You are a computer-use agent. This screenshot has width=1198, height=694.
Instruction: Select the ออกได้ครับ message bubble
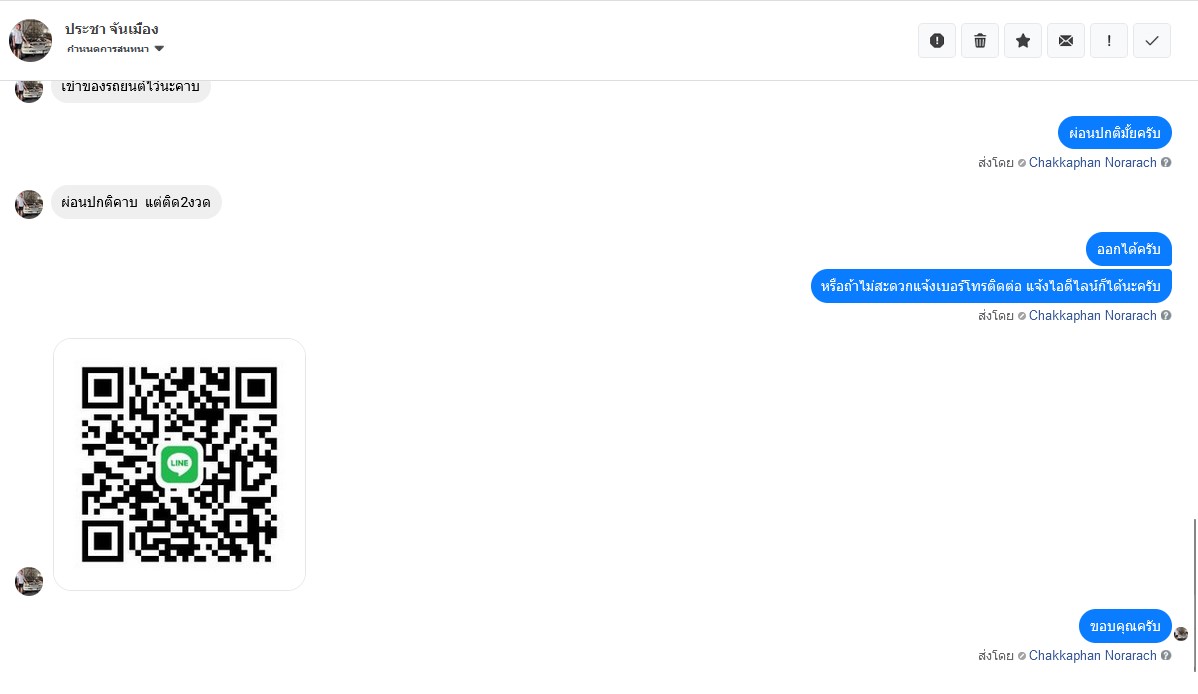1128,249
